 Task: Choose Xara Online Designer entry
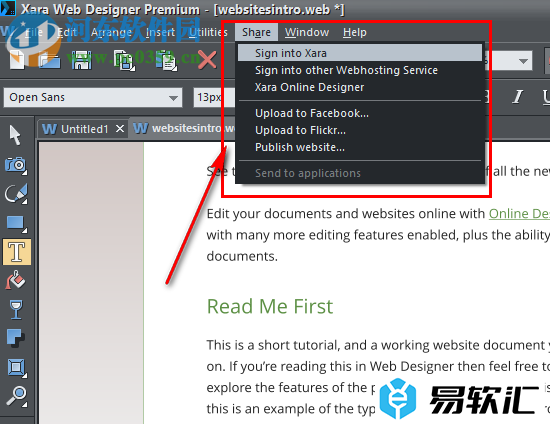click(x=360, y=87)
